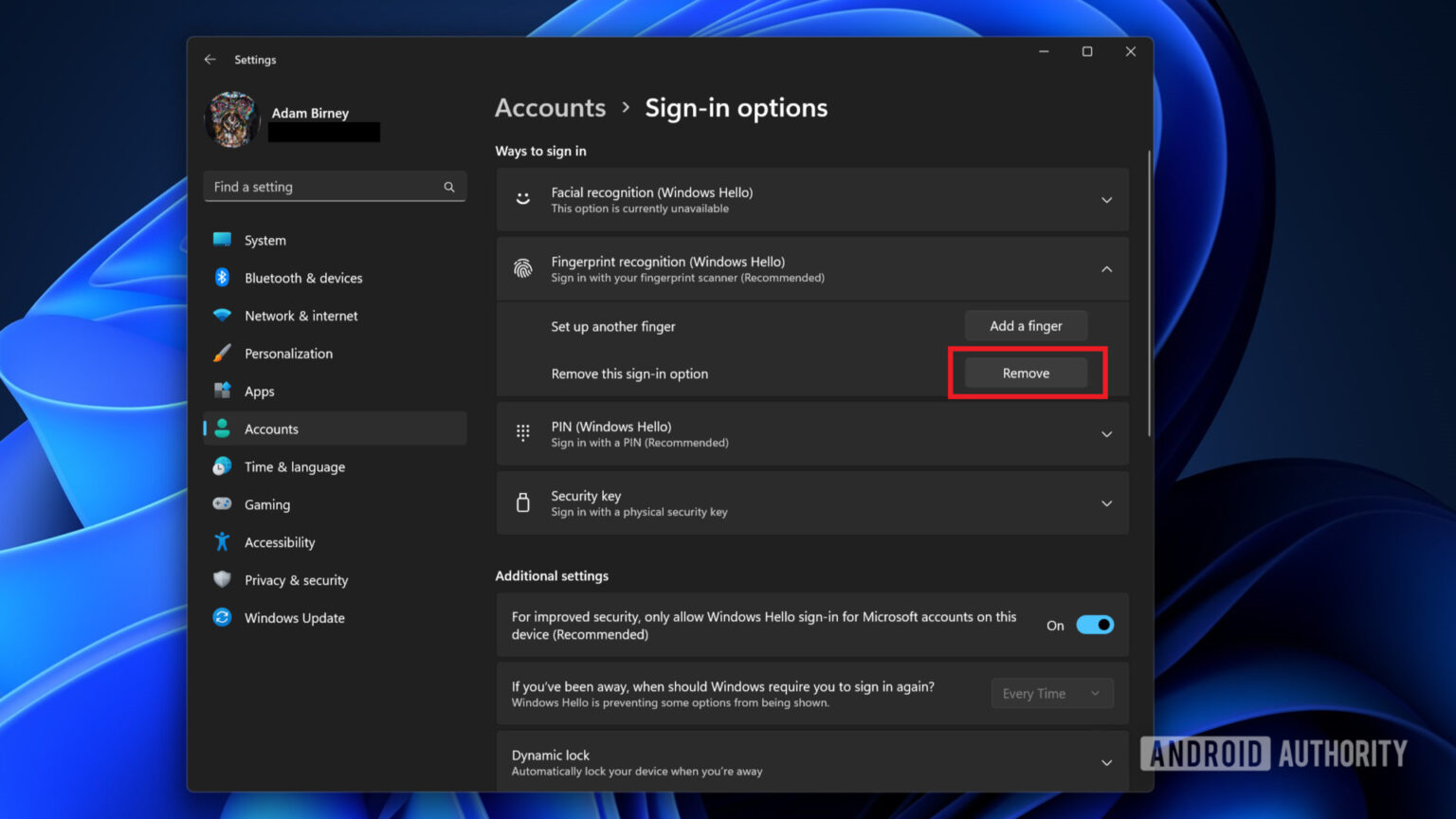Click the Remove button
This screenshot has height=819, width=1456.
(x=1026, y=373)
